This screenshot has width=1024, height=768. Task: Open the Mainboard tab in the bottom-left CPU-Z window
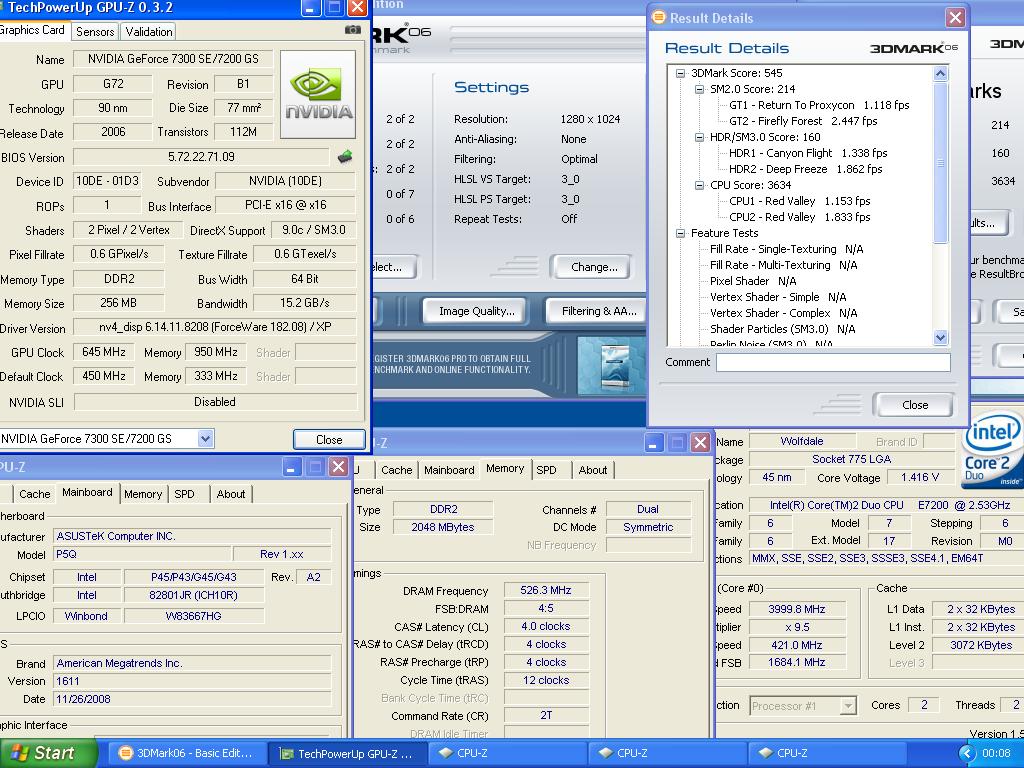click(88, 492)
